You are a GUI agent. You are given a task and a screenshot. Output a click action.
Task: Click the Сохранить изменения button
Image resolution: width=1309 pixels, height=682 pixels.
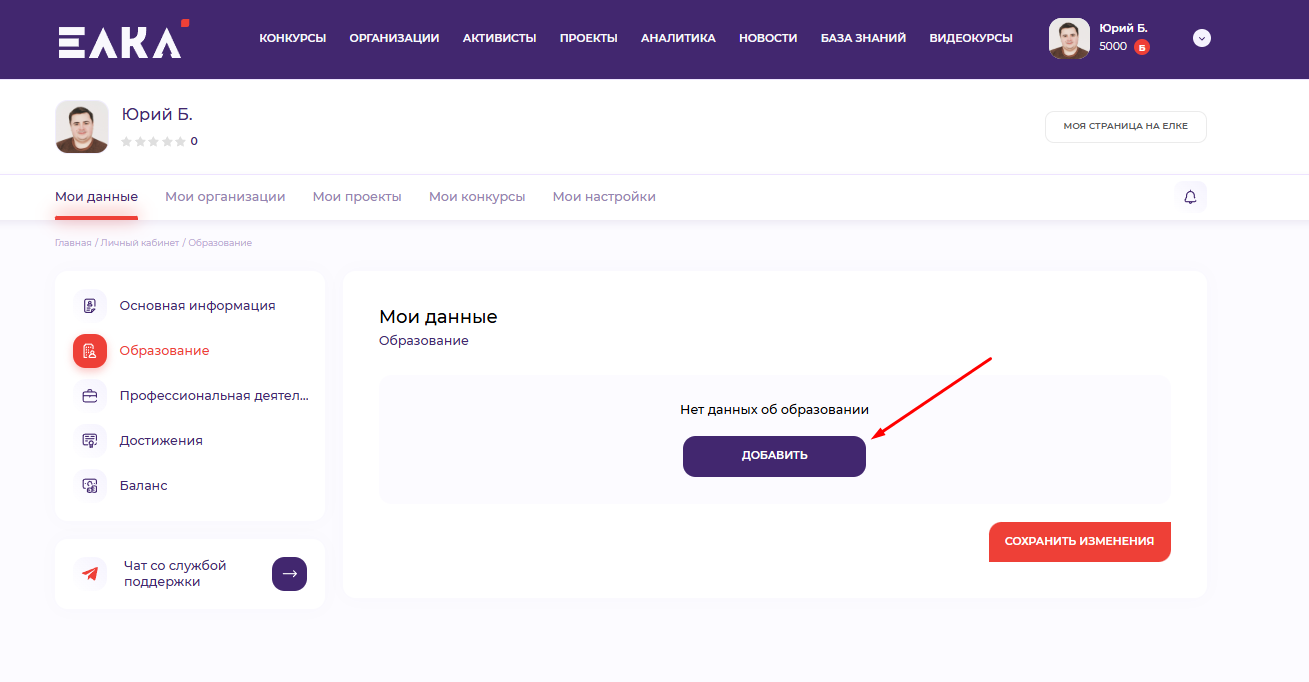pyautogui.click(x=1079, y=541)
